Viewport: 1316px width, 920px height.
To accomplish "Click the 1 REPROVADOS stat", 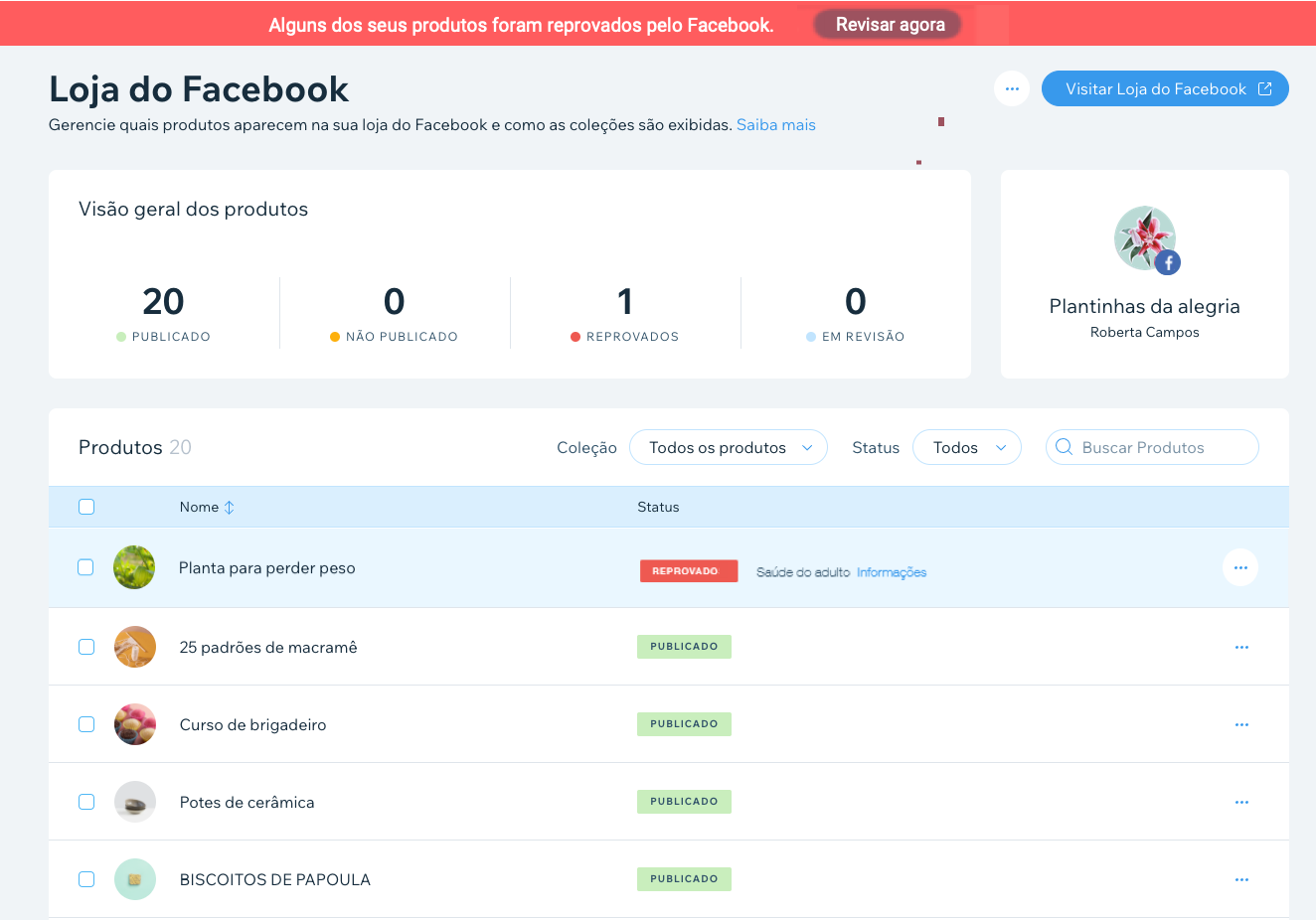I will [624, 313].
